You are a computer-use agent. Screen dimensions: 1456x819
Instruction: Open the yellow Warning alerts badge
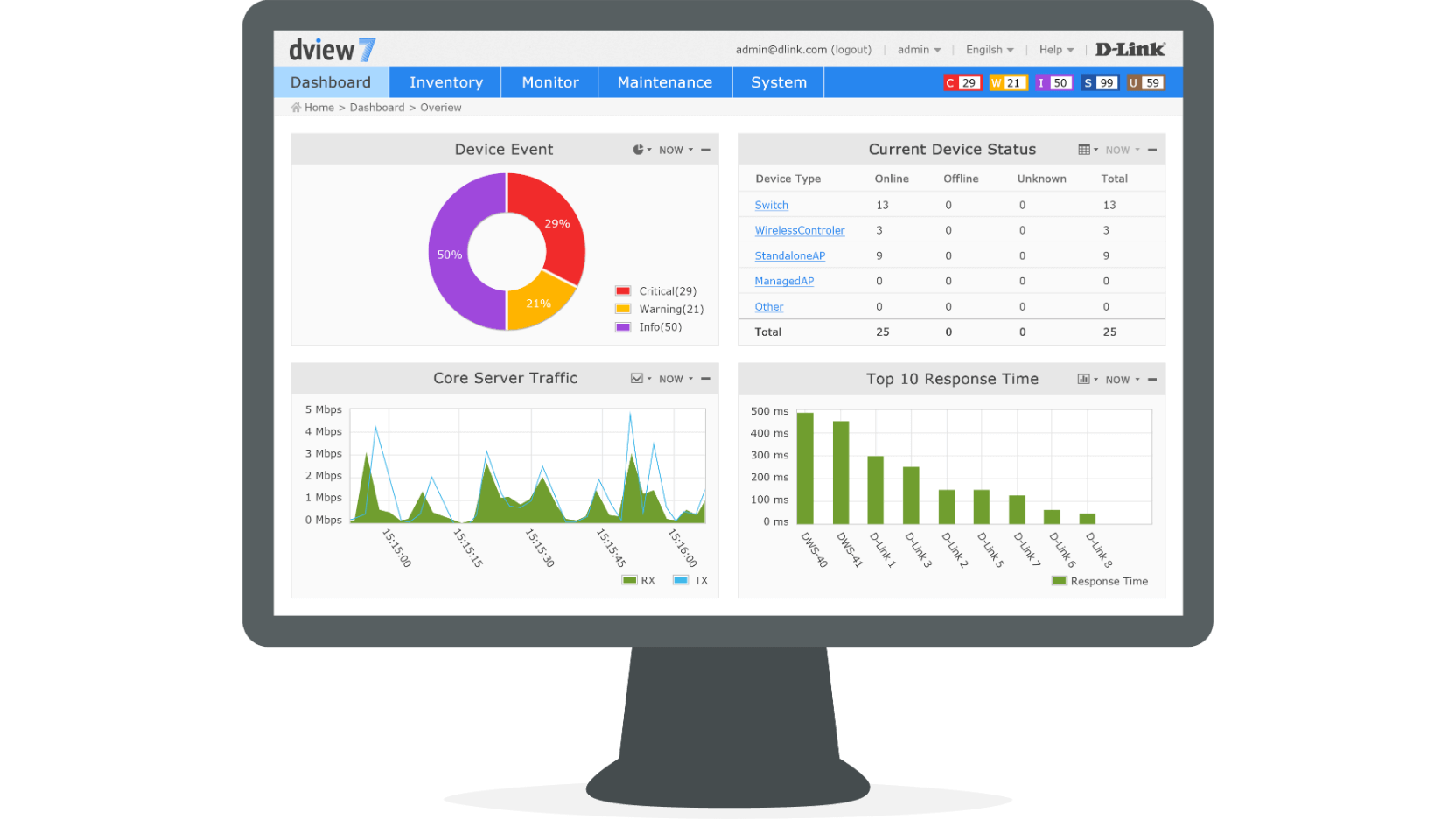(x=1007, y=83)
